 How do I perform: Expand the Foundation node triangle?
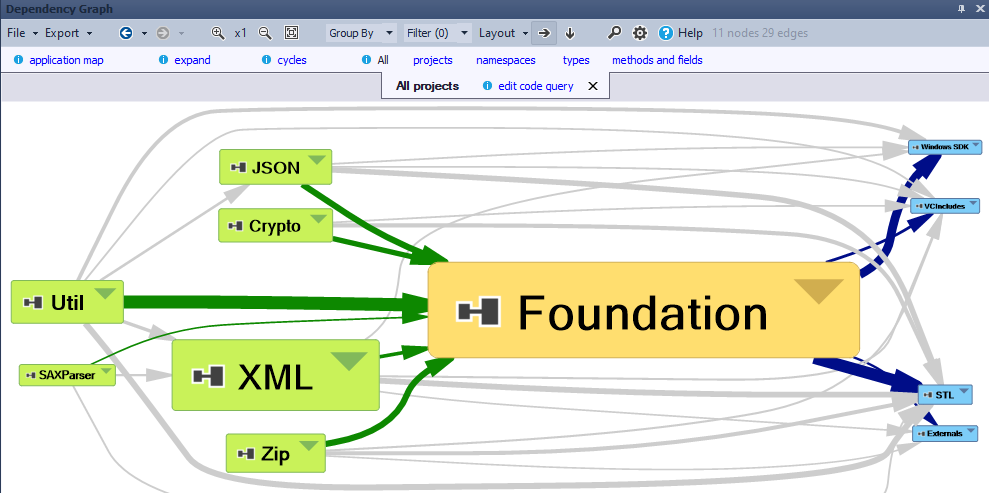point(819,291)
